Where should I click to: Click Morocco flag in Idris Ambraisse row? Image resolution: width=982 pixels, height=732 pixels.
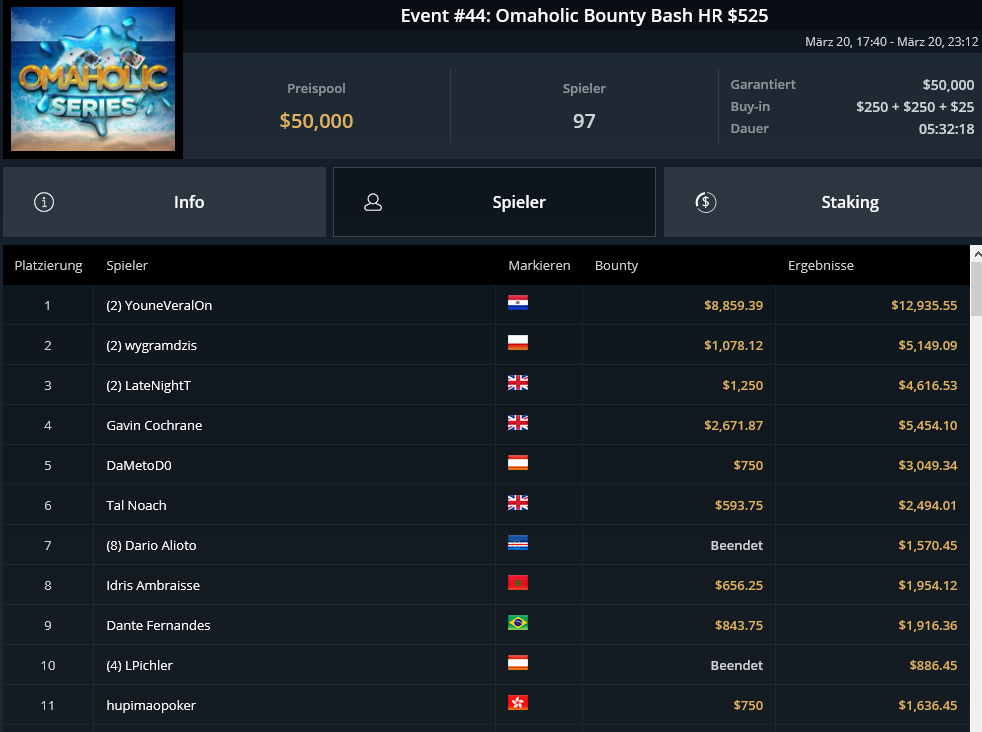518,583
